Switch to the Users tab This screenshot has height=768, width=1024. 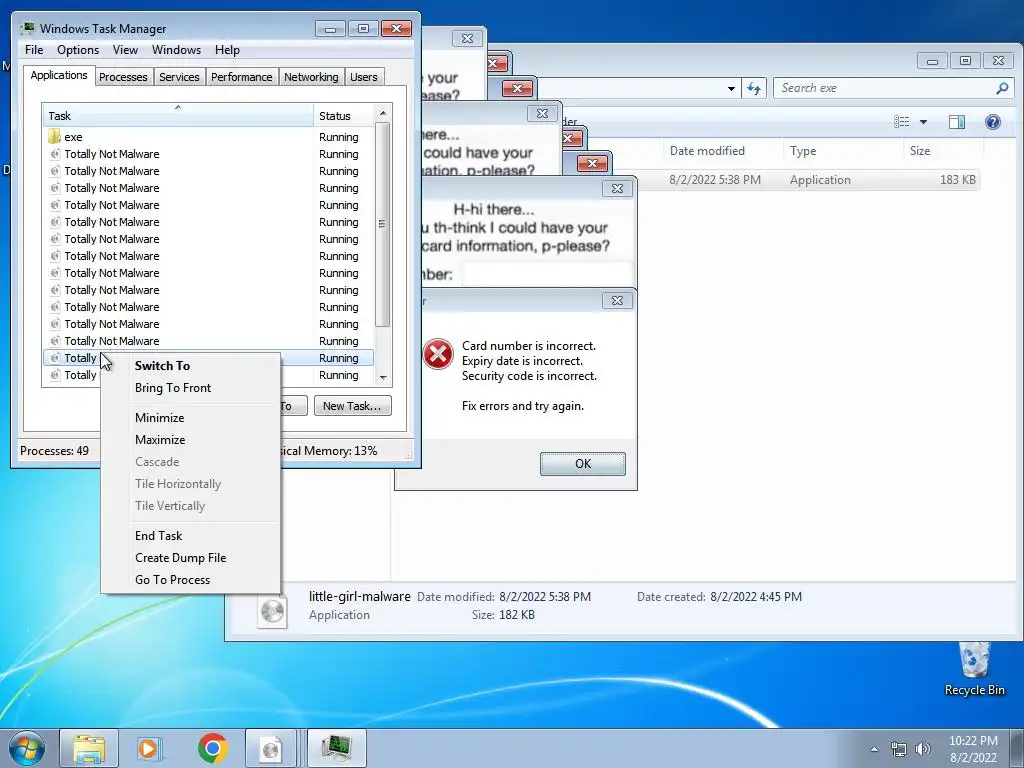[x=363, y=77]
